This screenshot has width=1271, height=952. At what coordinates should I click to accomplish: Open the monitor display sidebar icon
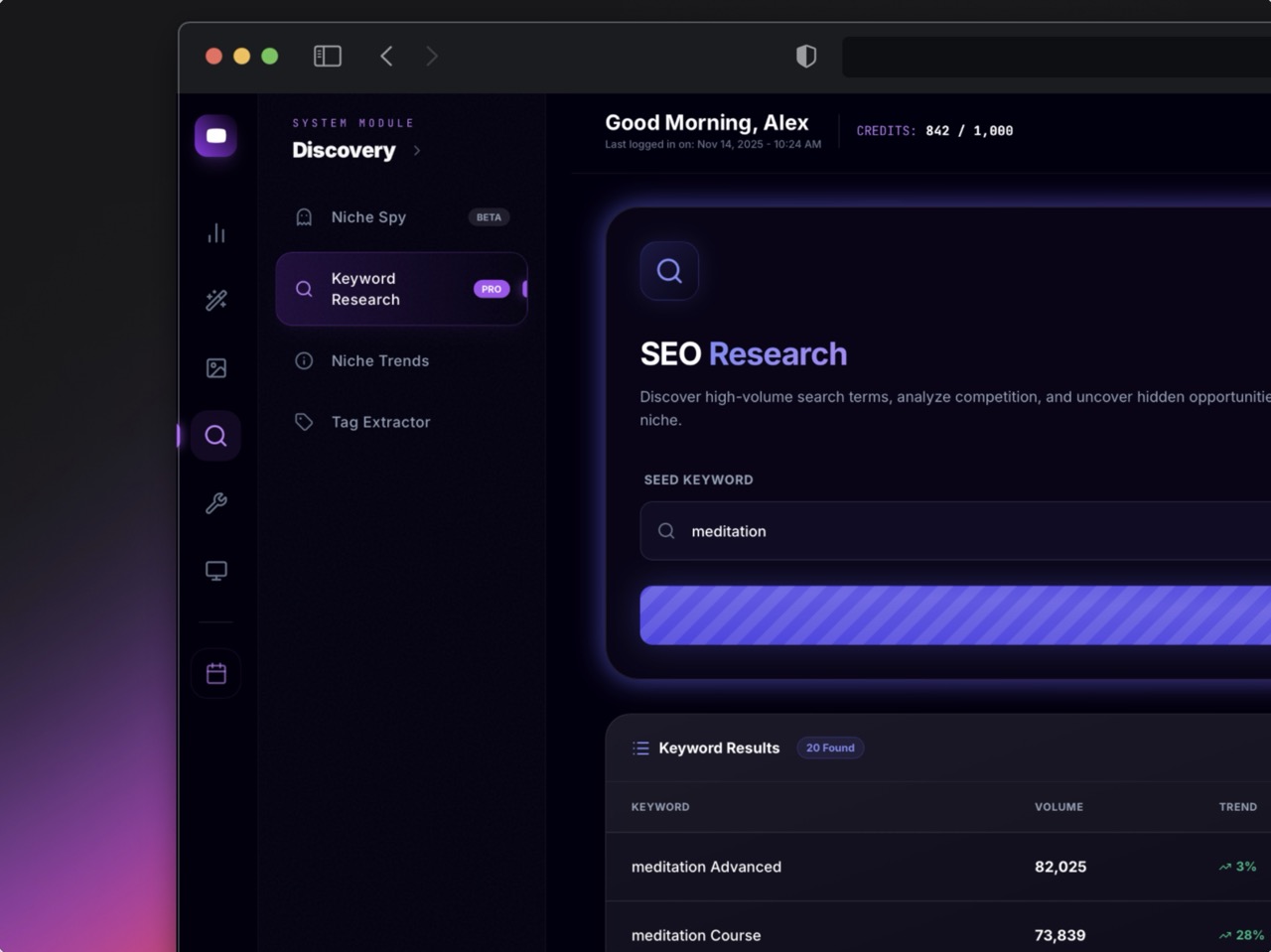(x=215, y=571)
